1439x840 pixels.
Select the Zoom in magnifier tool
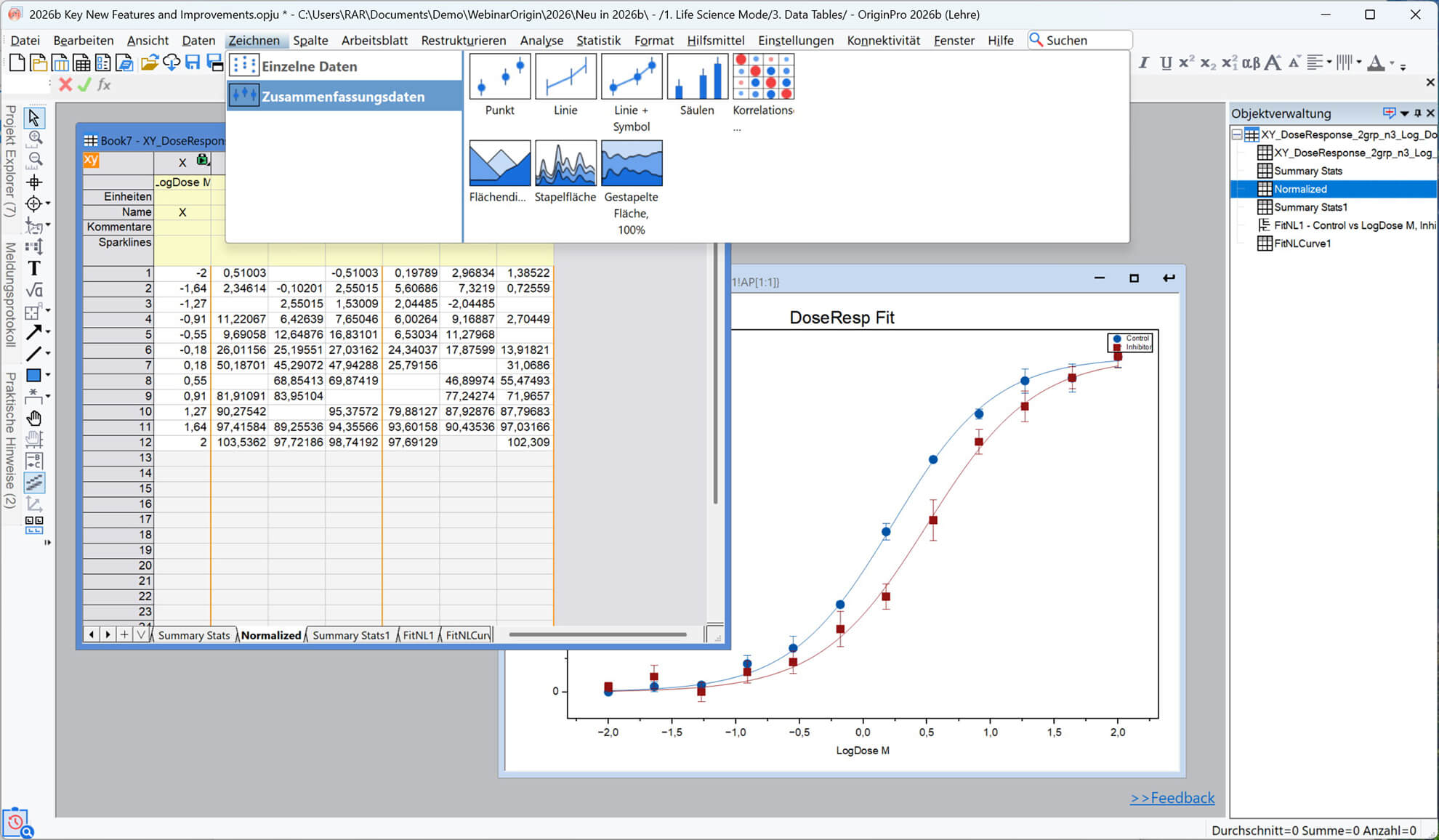tap(33, 138)
